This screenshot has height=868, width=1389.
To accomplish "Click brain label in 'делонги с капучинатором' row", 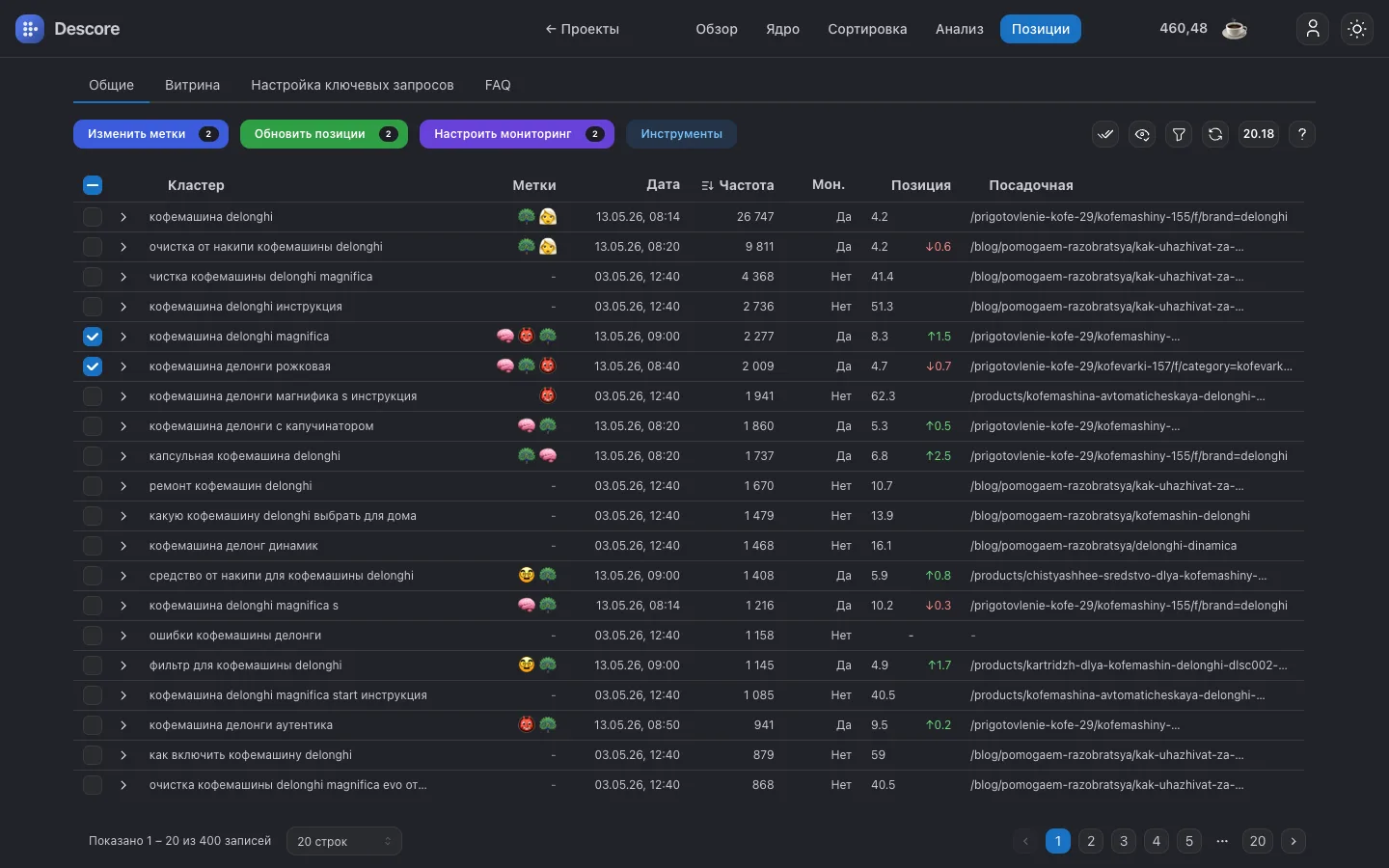I will pos(527,426).
